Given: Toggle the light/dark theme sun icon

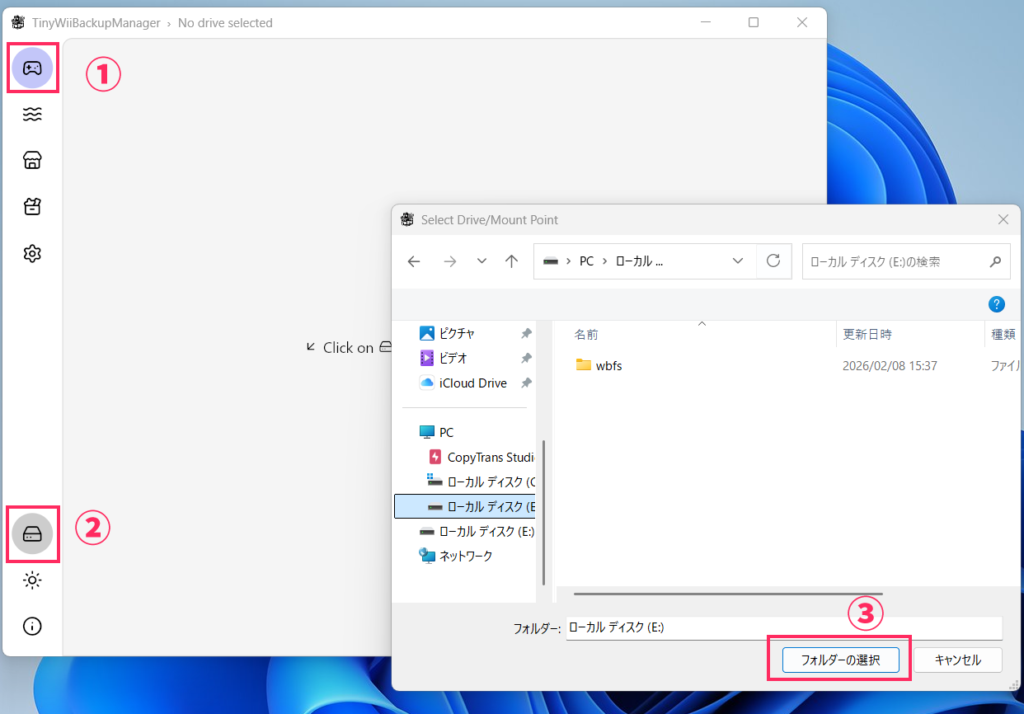Looking at the screenshot, I should [32, 580].
